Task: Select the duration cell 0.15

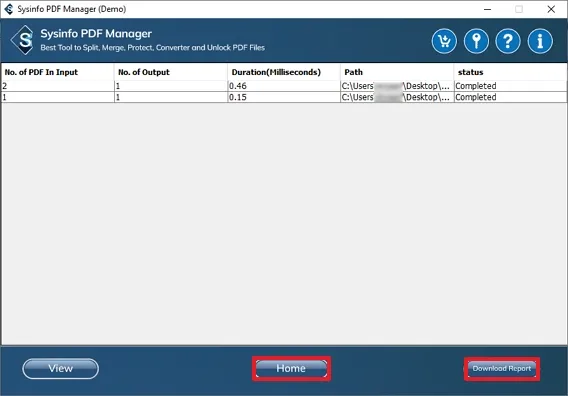Action: [x=284, y=97]
